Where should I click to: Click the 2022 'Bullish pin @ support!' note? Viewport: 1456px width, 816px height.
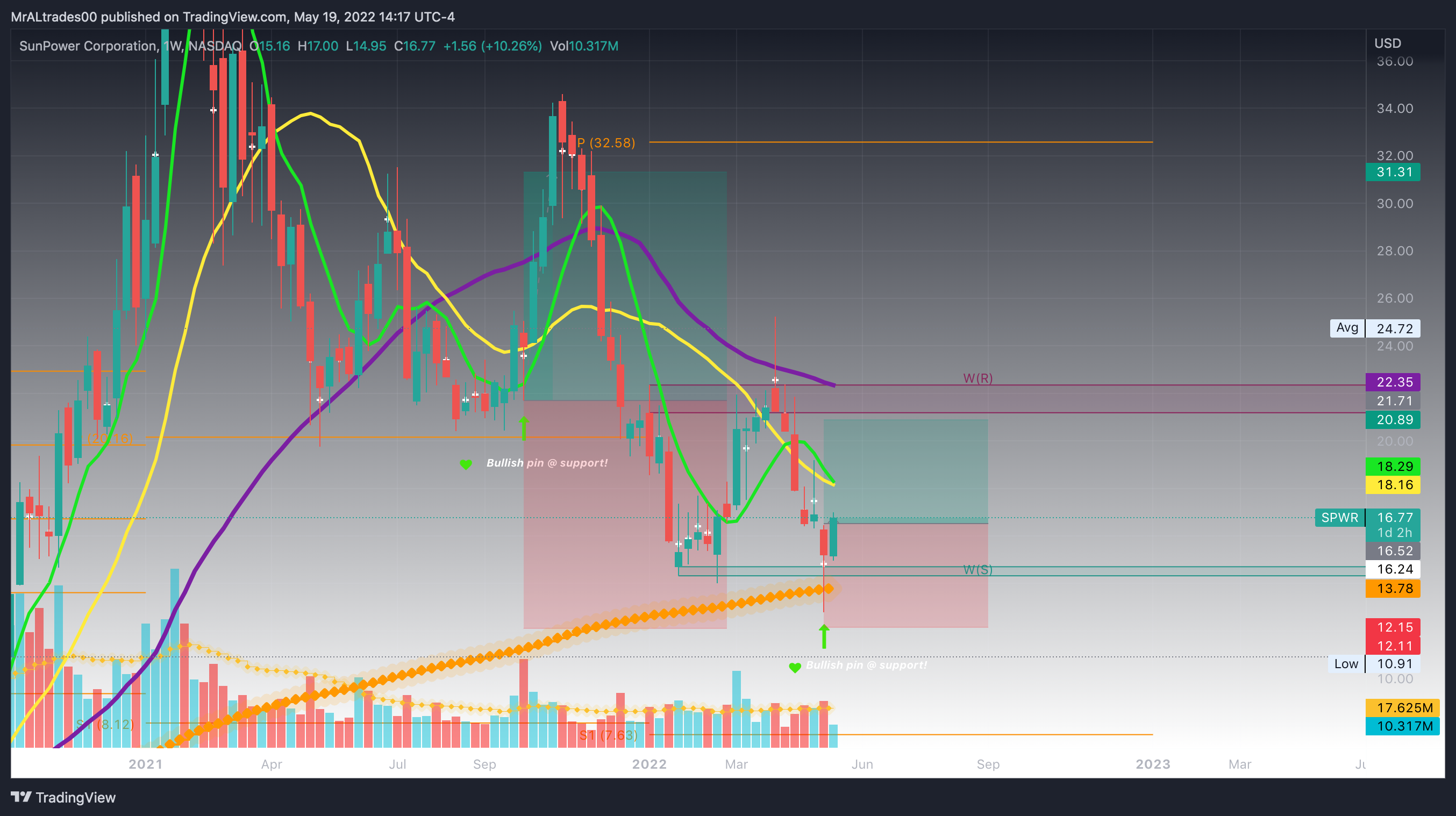[x=867, y=665]
